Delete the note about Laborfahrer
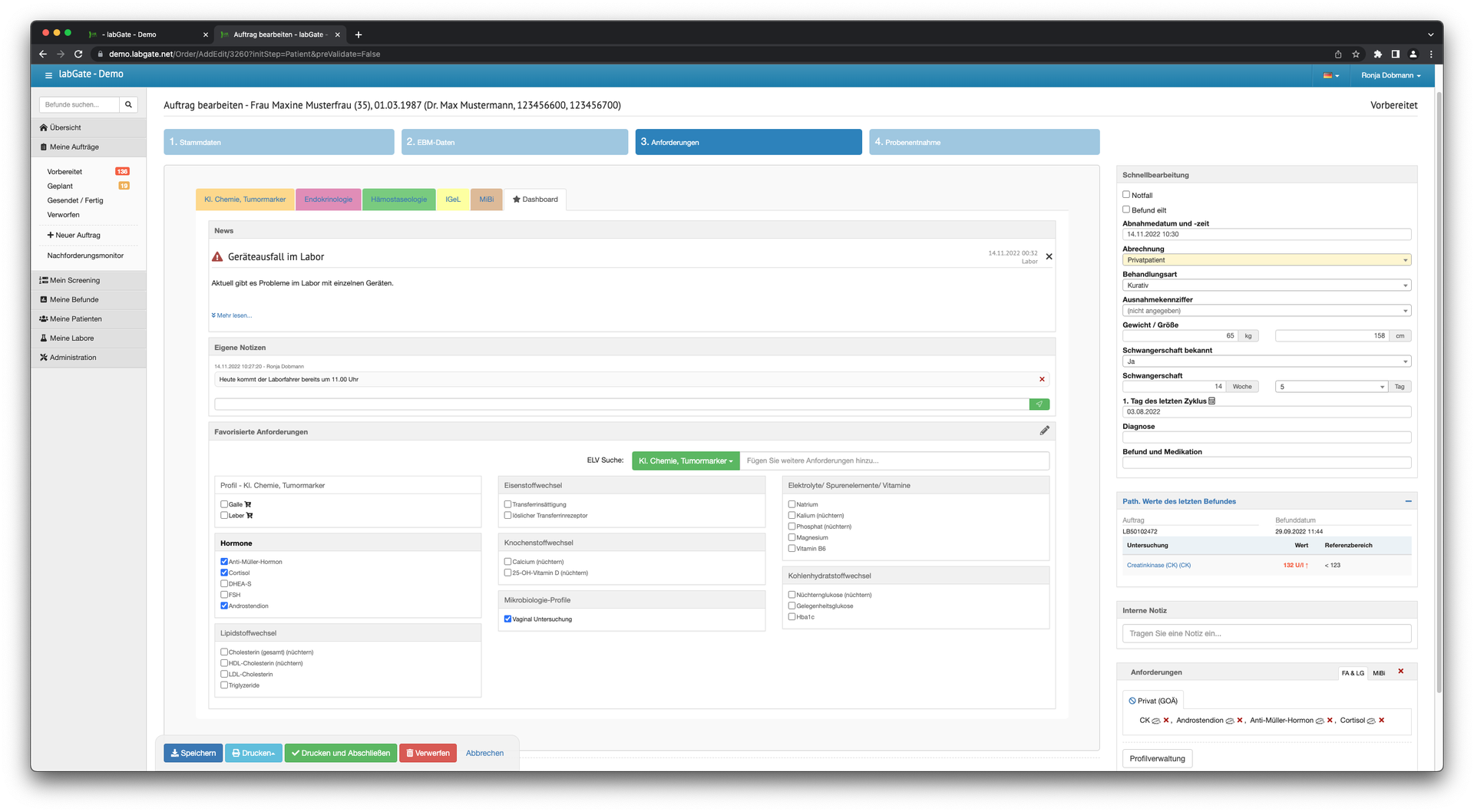This screenshot has width=1474, height=812. pos(1042,379)
